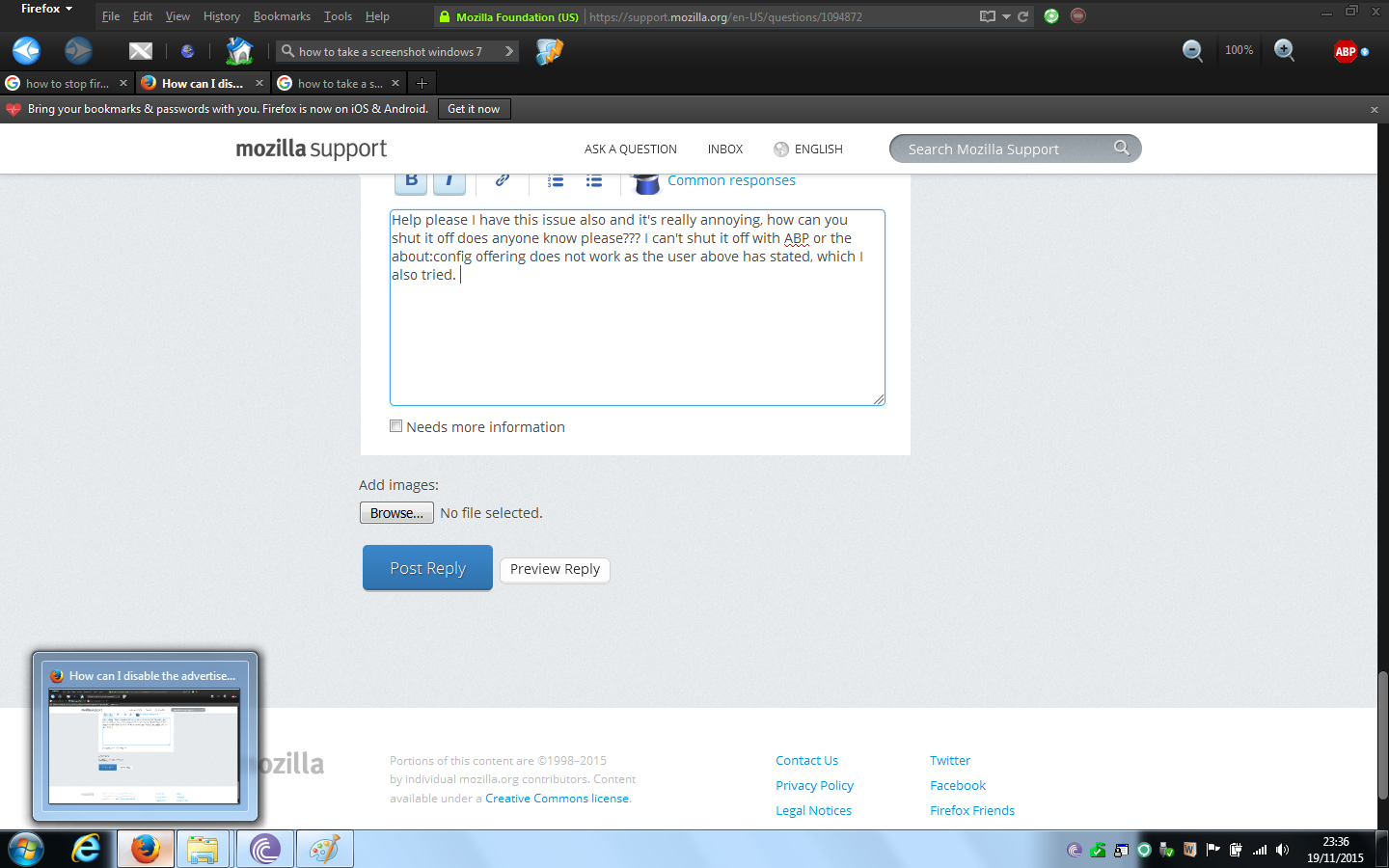Open the History menu
Screen dimensions: 1389x868
[222, 16]
